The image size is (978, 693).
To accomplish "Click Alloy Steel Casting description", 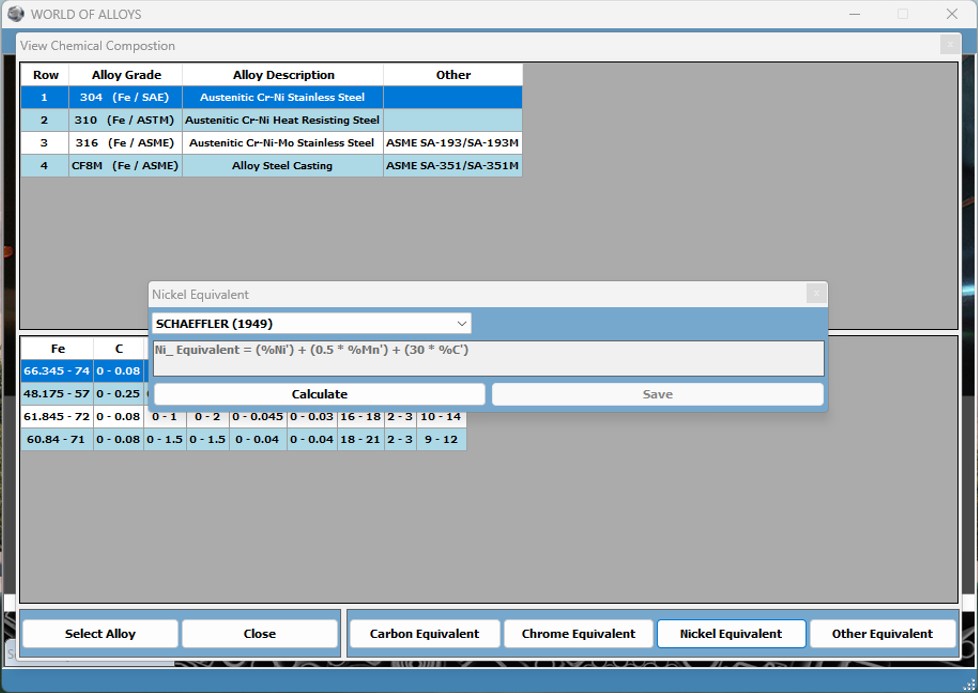I will click(x=283, y=165).
